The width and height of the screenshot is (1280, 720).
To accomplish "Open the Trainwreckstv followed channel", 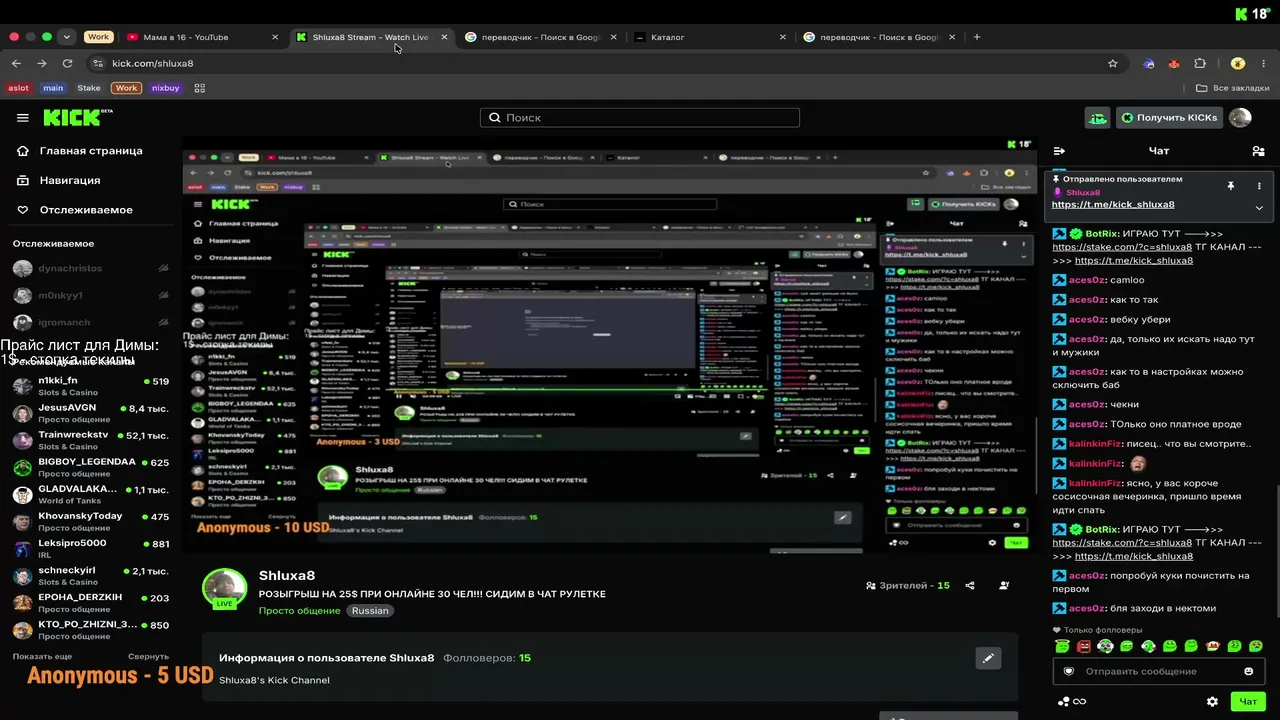I will pos(90,440).
